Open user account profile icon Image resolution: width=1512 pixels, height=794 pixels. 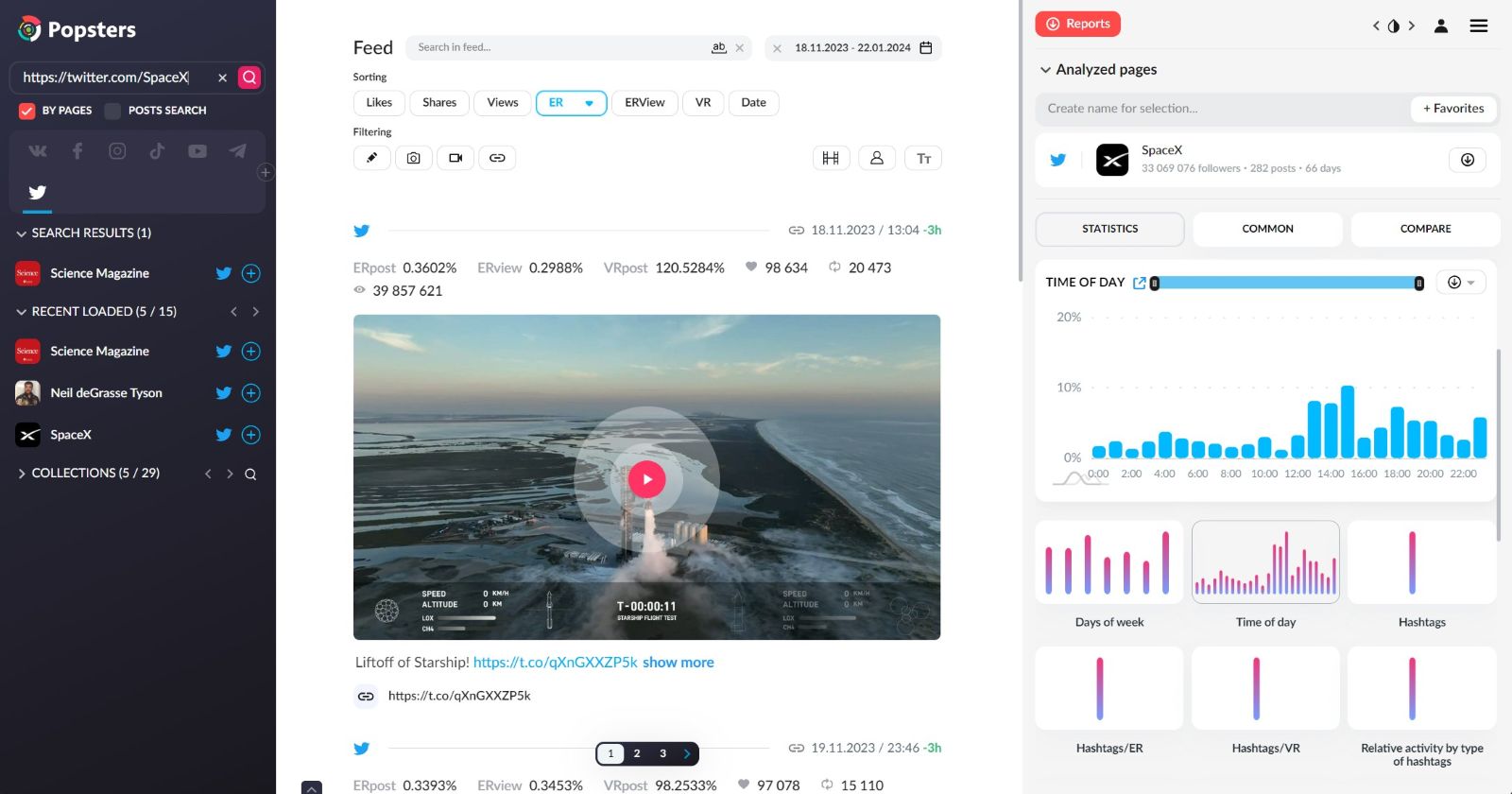coord(1441,26)
